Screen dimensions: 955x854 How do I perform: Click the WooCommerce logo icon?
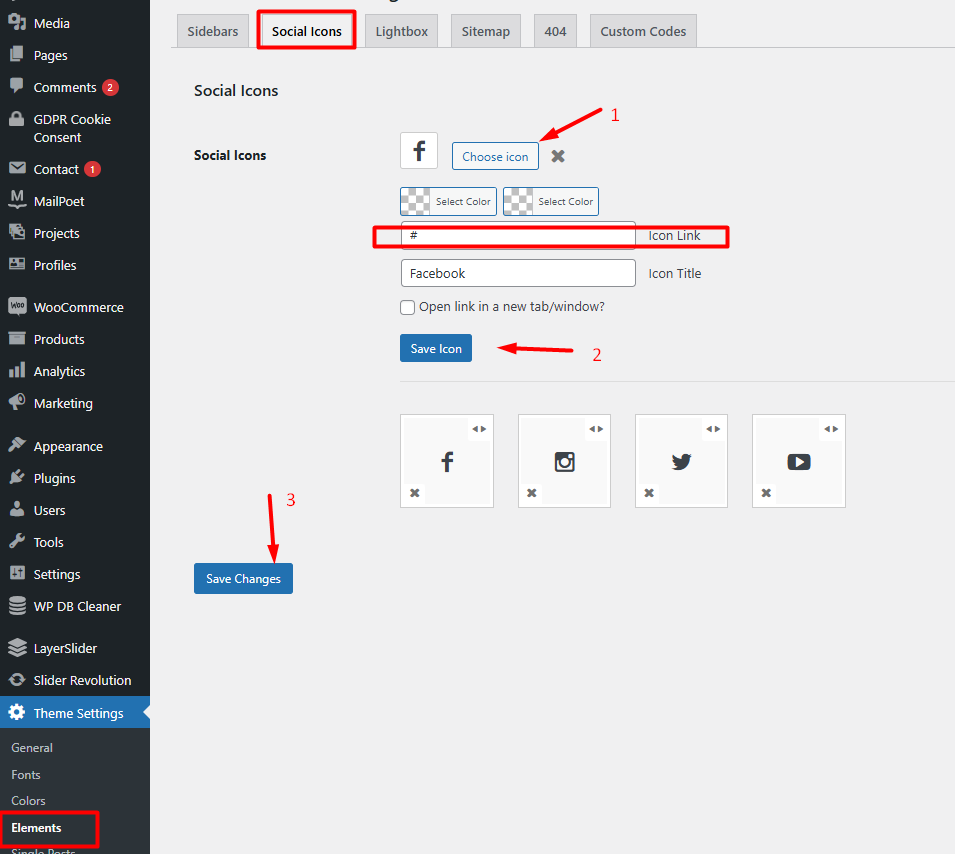17,306
